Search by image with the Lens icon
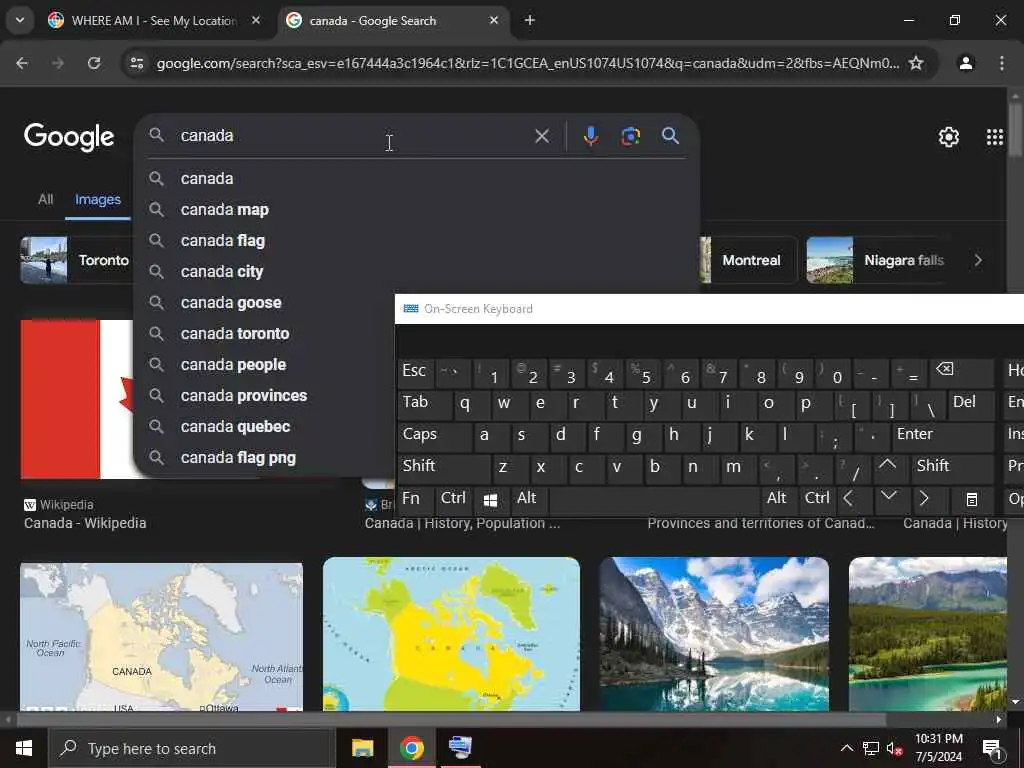The width and height of the screenshot is (1024, 768). 630,136
